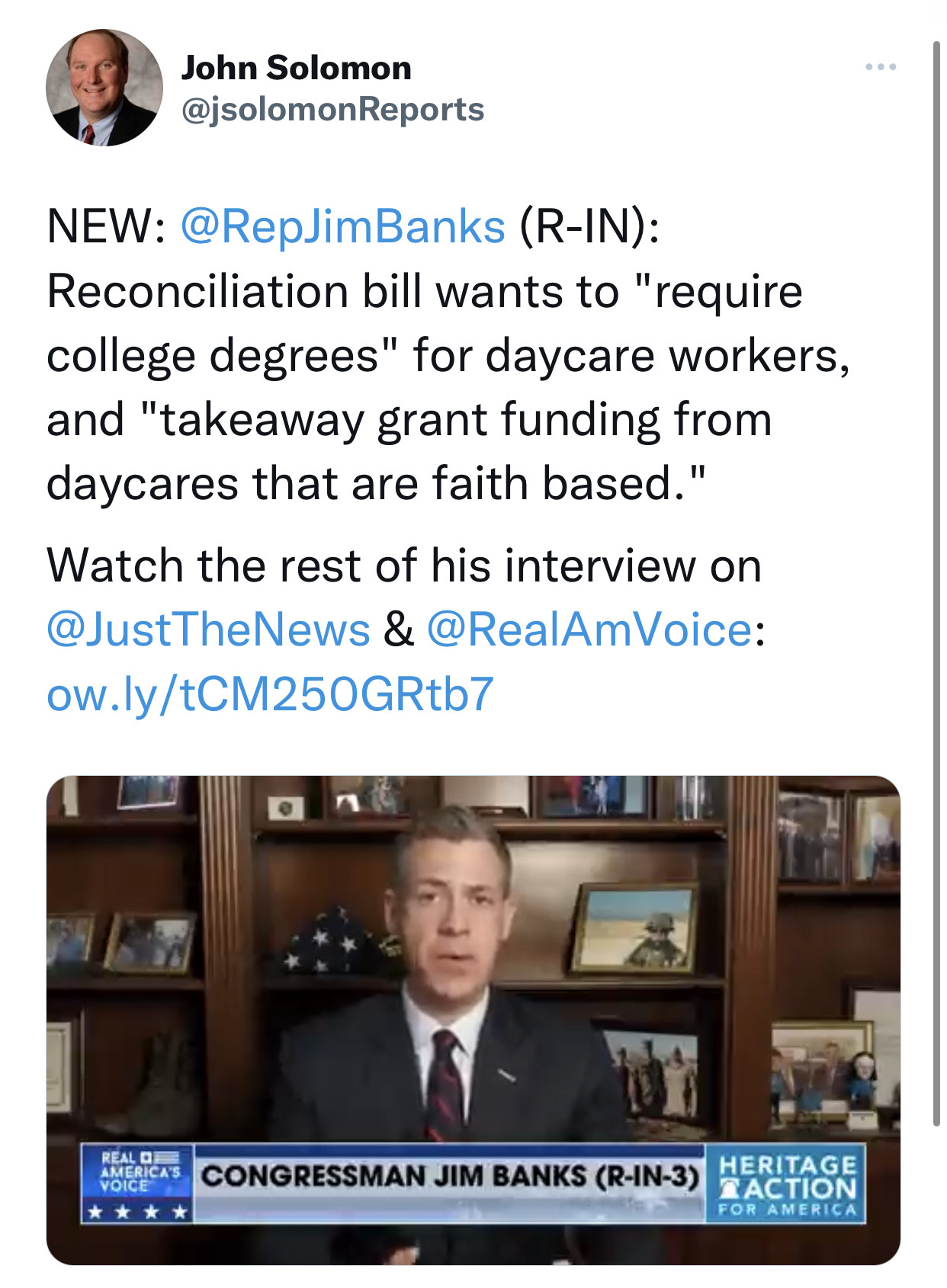947x1288 pixels.
Task: Click the page scrollbar on right edge
Action: pos(936,583)
